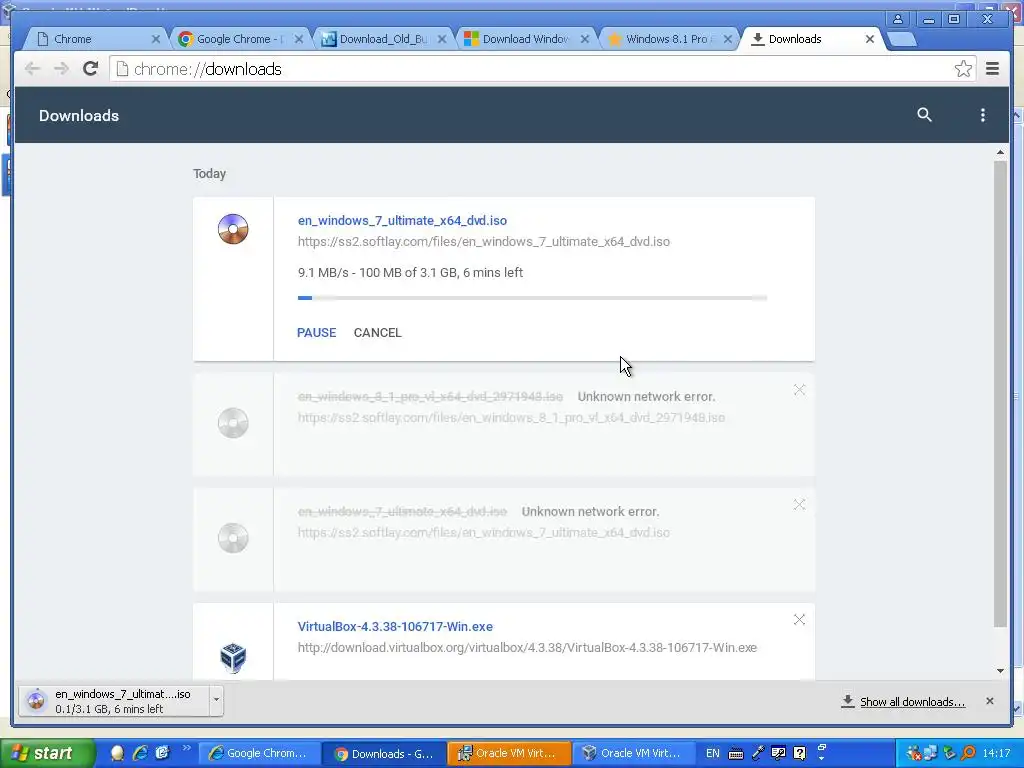Screen dimensions: 1024x768
Task: Click the orange search tray icon
Action: click(969, 753)
